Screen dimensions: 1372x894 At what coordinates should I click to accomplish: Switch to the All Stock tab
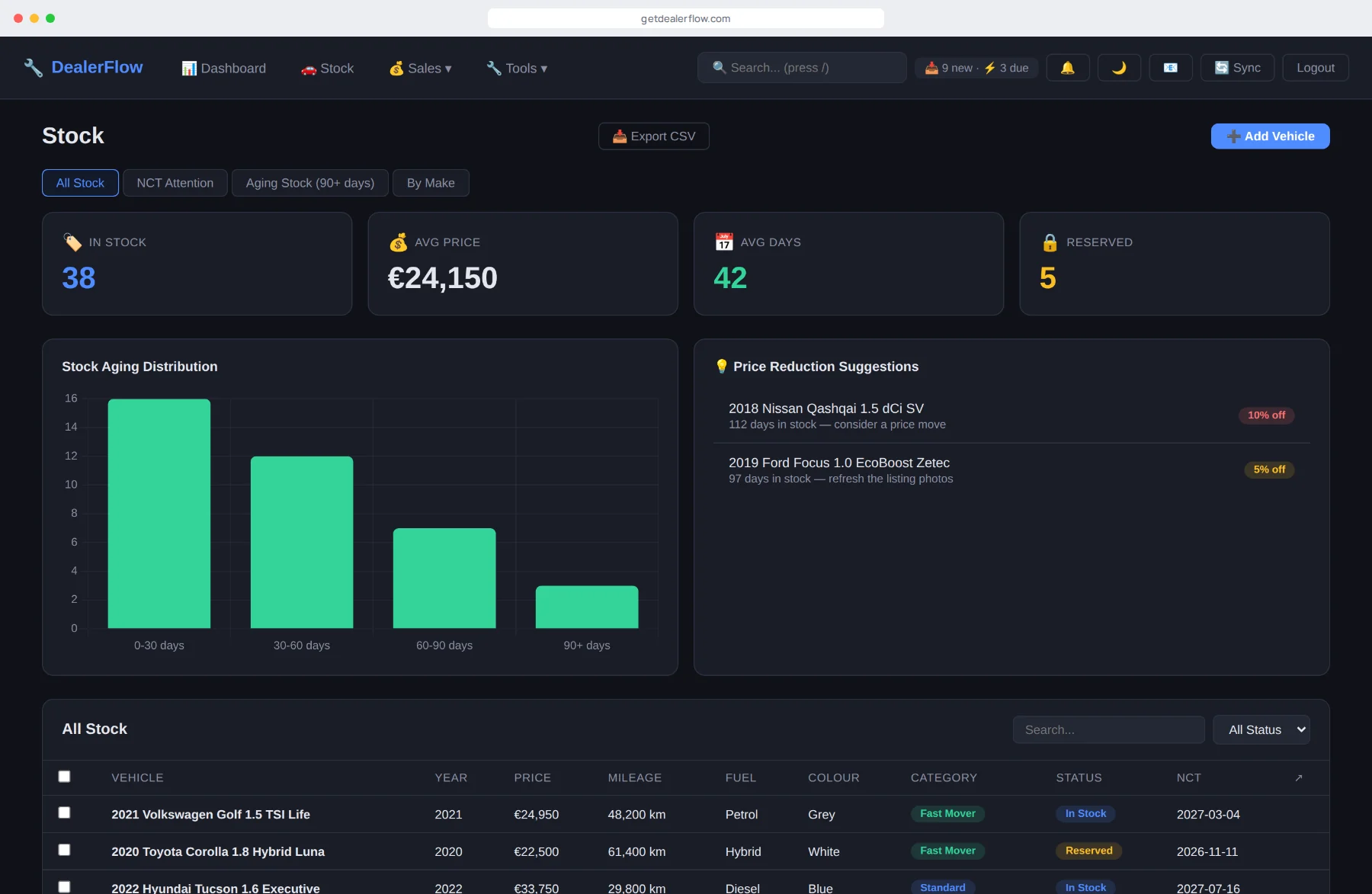tap(80, 183)
